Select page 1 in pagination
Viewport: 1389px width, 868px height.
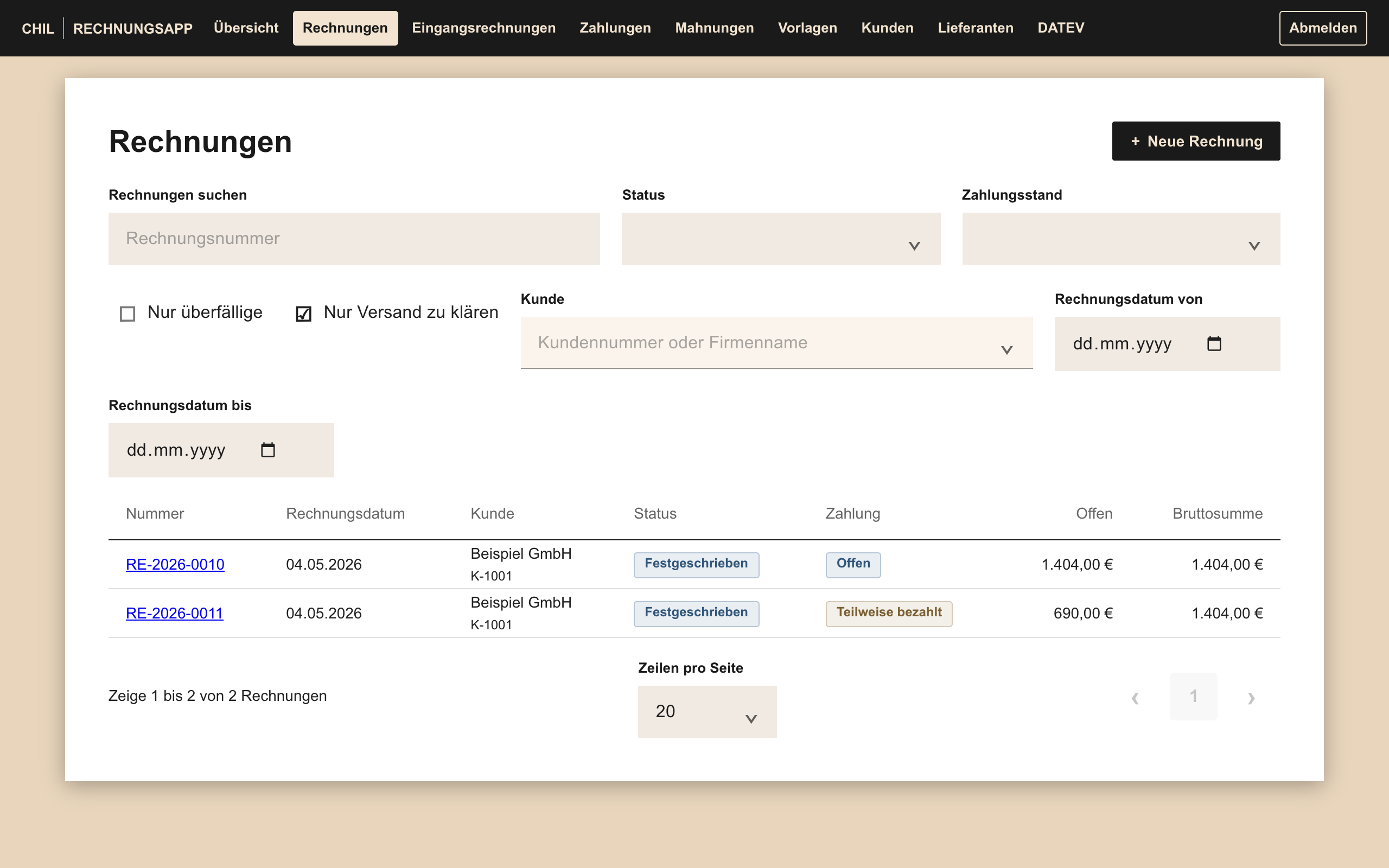pos(1193,697)
